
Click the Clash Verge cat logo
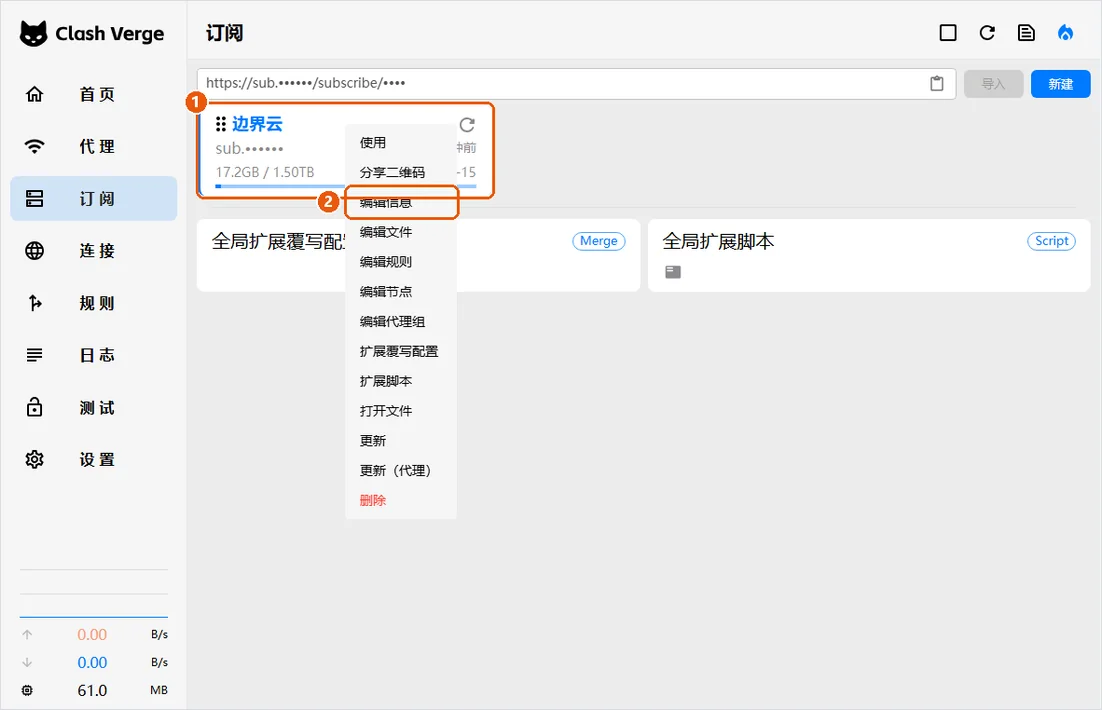coord(33,33)
